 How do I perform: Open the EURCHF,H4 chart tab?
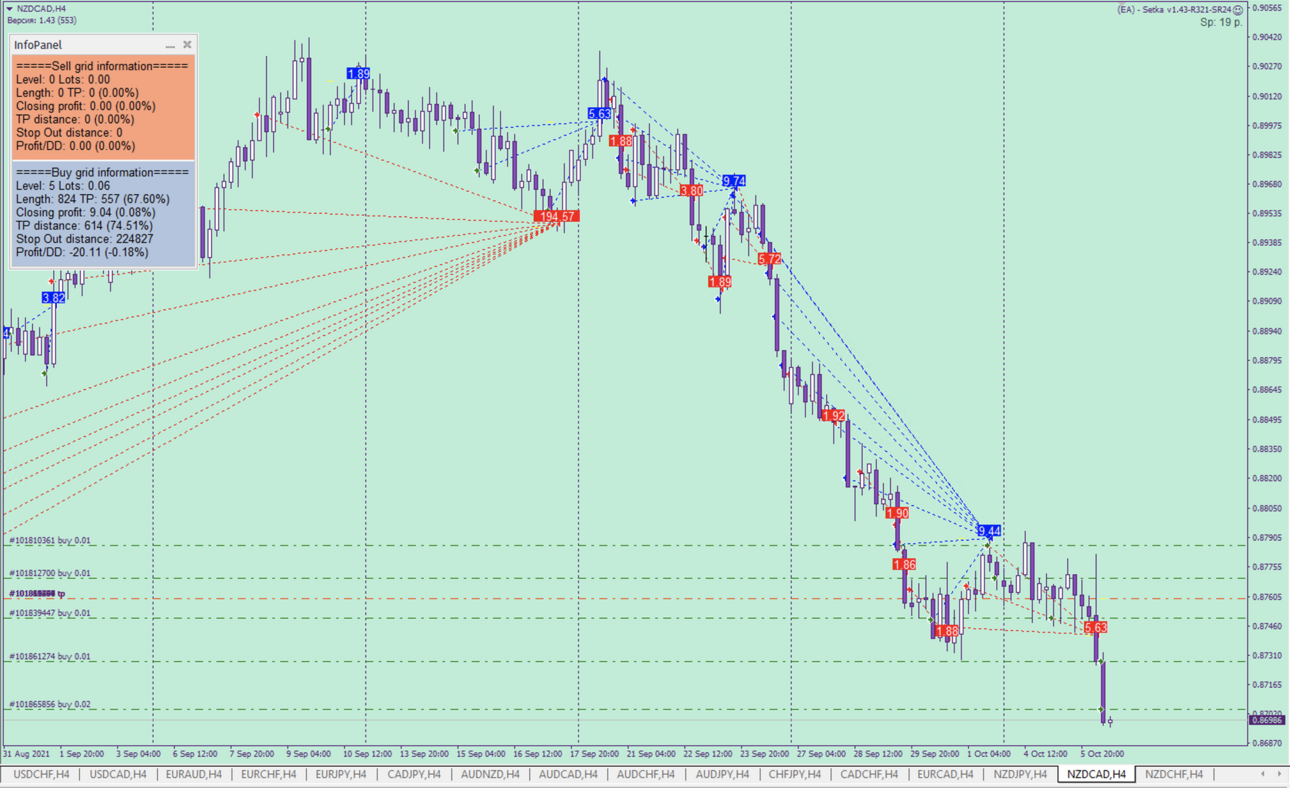click(x=269, y=774)
